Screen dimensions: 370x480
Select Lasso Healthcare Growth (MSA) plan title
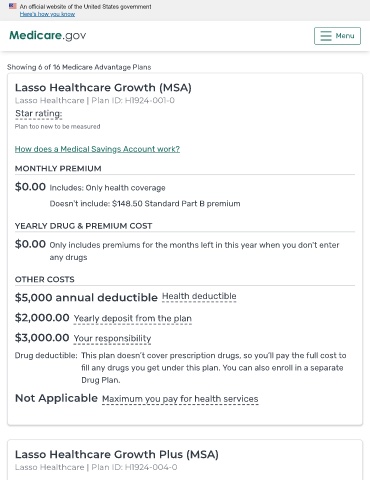103,88
